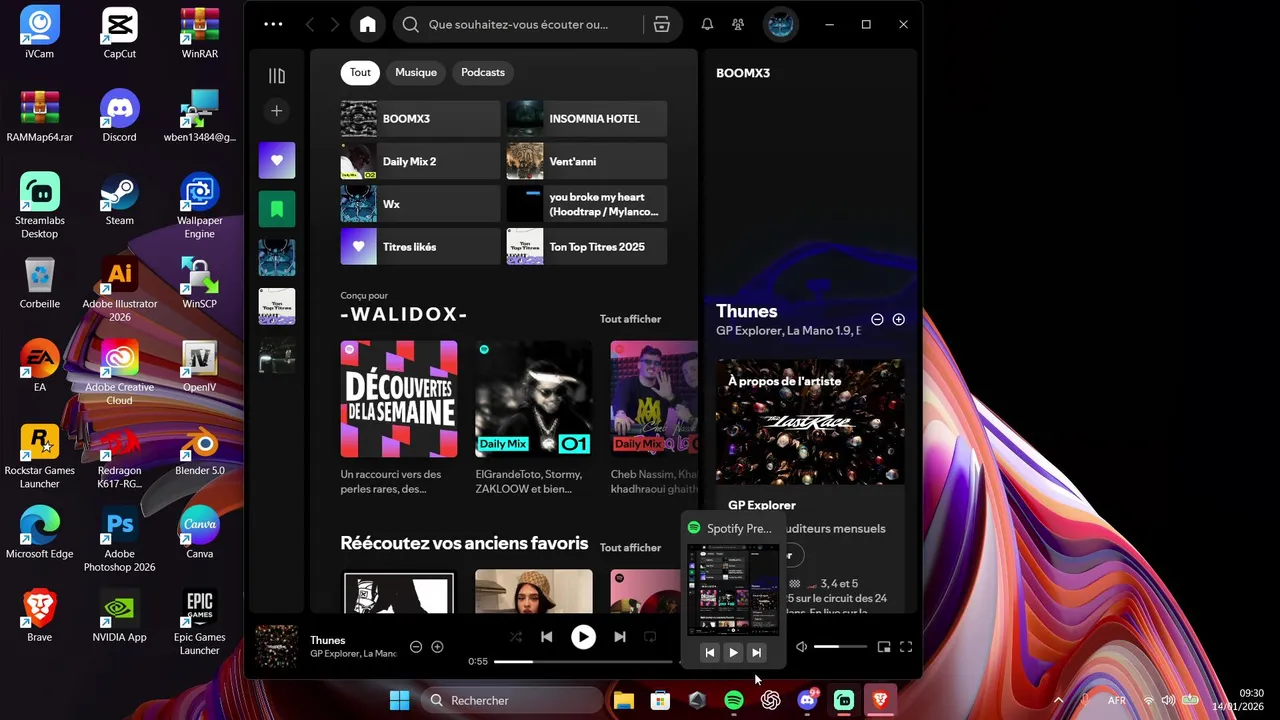This screenshot has height=720, width=1280.
Task: Select the Blender 5.0 desktop icon
Action: coord(199,449)
